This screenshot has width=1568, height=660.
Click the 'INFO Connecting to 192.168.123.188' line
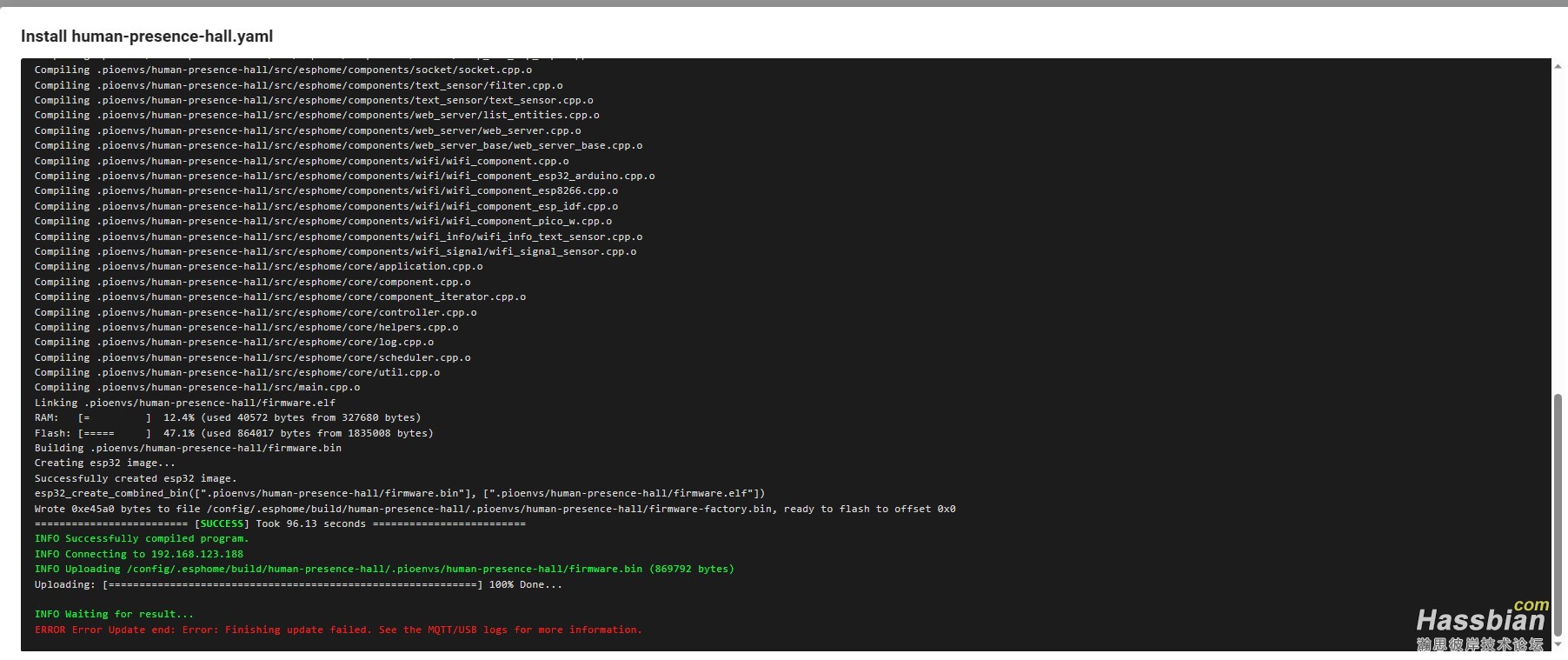coord(139,554)
